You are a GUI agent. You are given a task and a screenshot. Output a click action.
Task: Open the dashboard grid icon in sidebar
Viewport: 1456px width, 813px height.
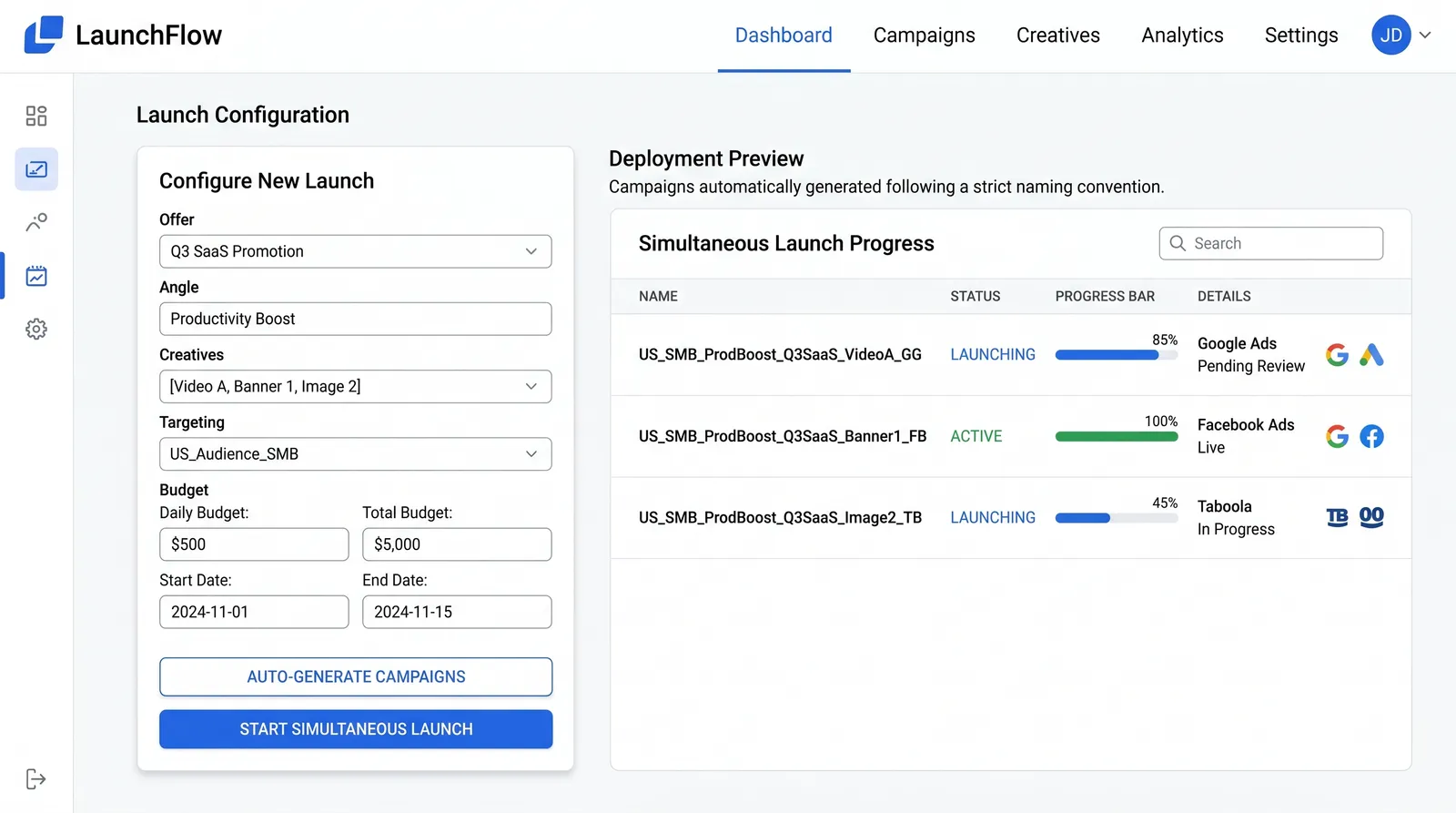(36, 116)
